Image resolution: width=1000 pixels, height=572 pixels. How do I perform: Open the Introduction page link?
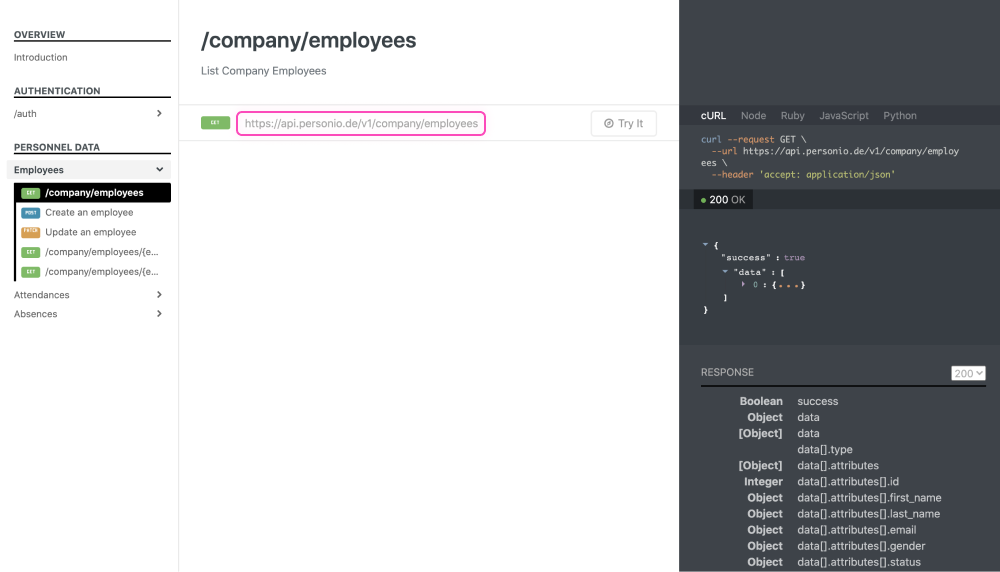point(41,58)
